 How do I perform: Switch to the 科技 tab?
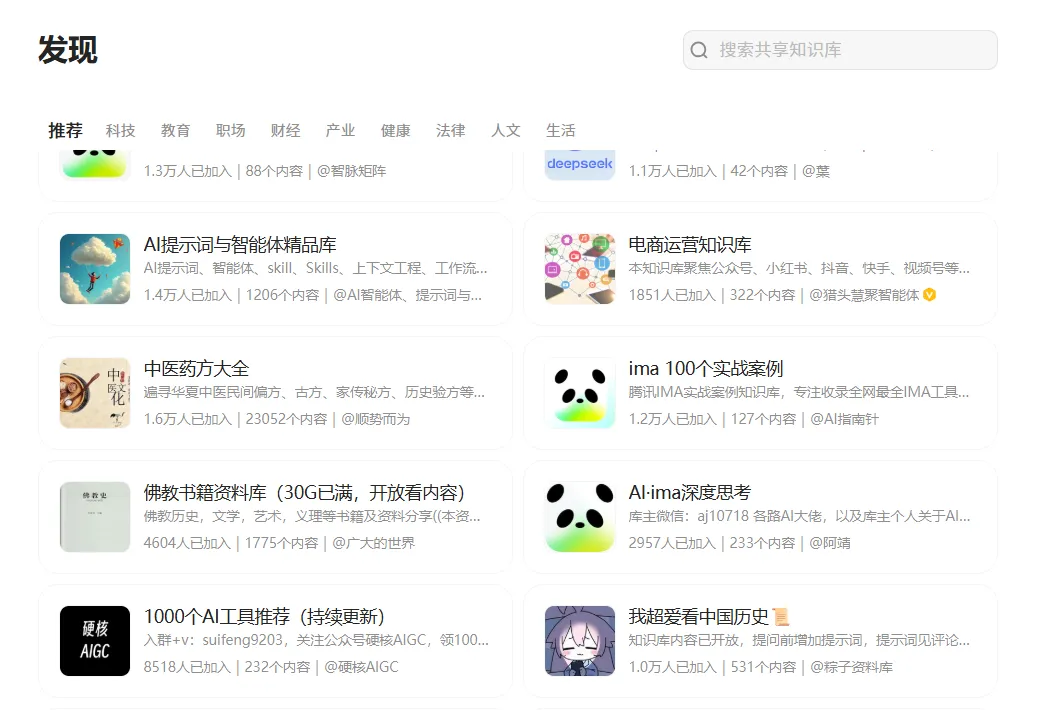120,130
